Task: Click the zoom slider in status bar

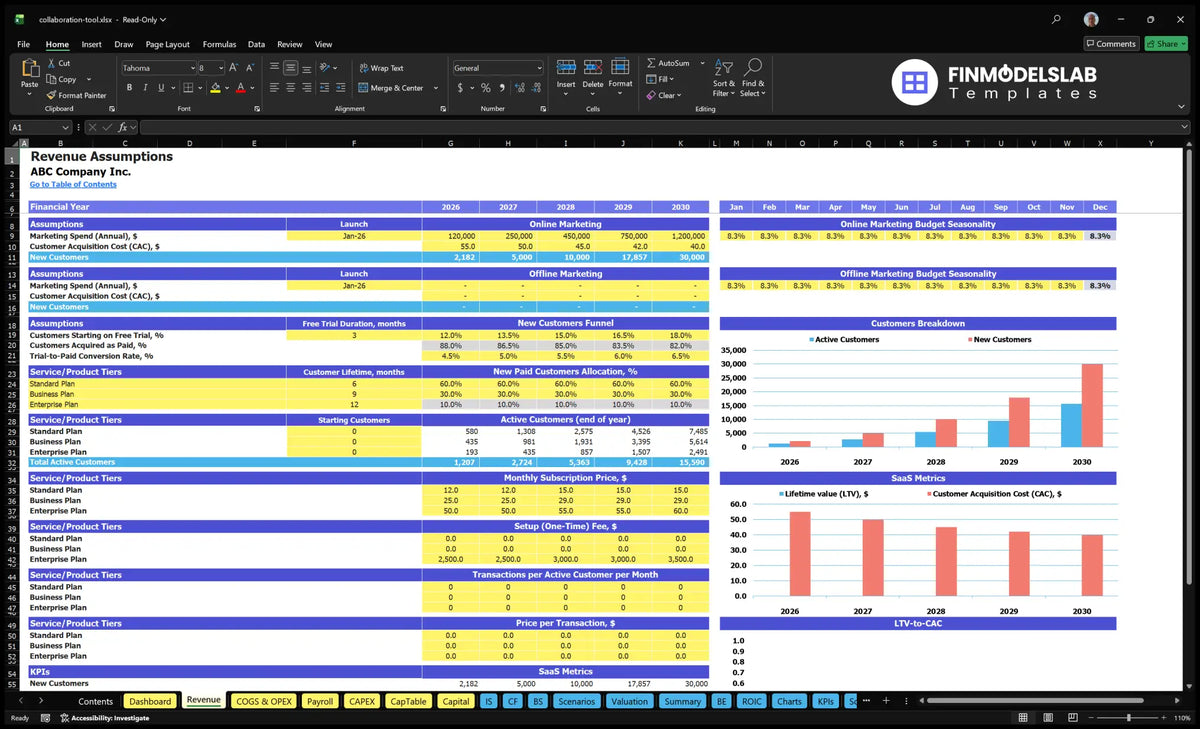Action: tap(1129, 718)
